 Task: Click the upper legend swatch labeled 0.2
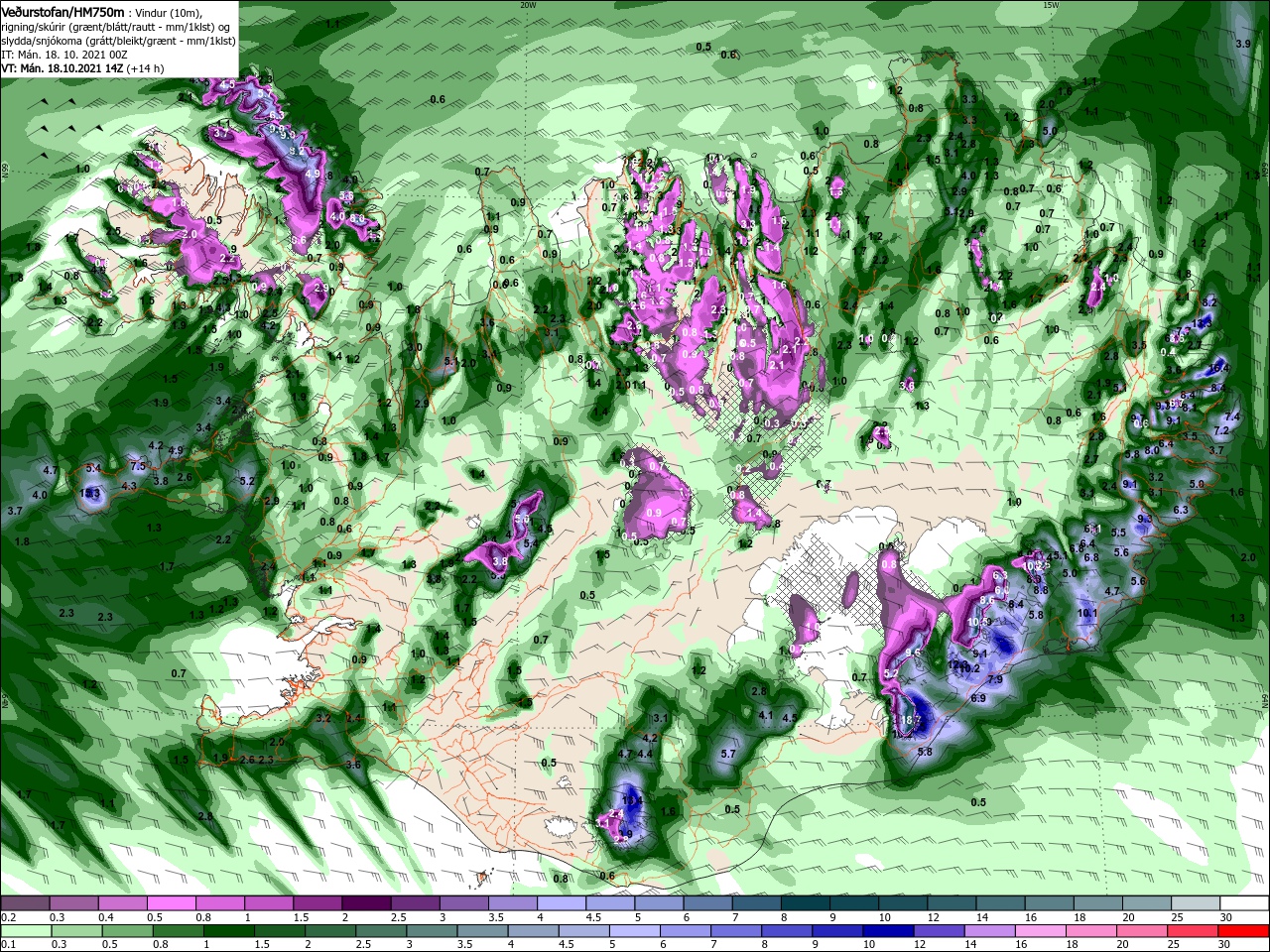coord(25,903)
